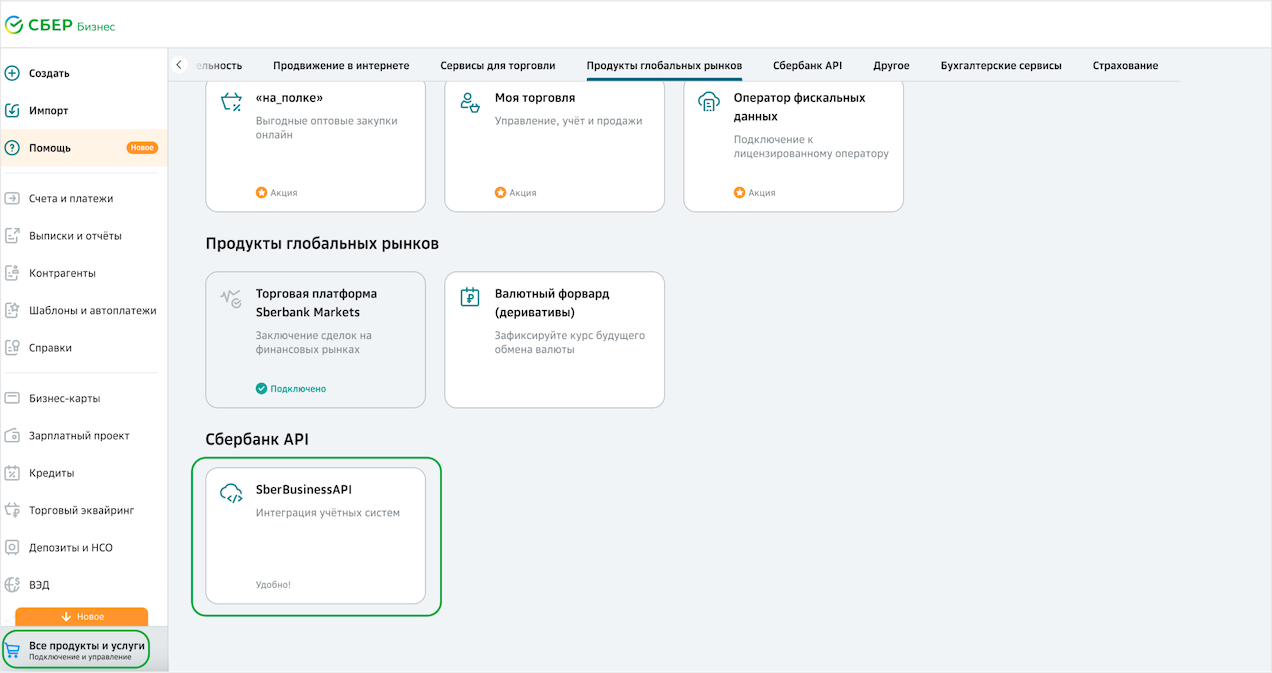Click the Моя торговля card icon
Screen dimensions: 1272x673
click(x=470, y=102)
